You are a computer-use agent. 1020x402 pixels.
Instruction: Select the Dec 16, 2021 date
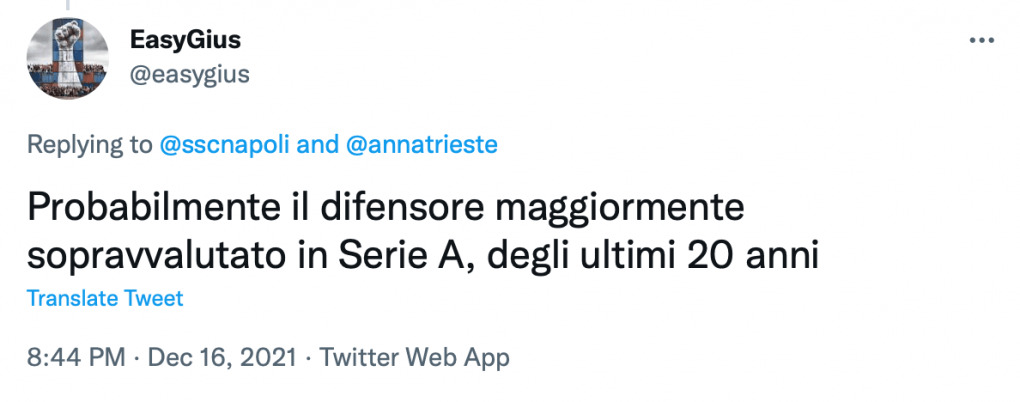pos(220,357)
